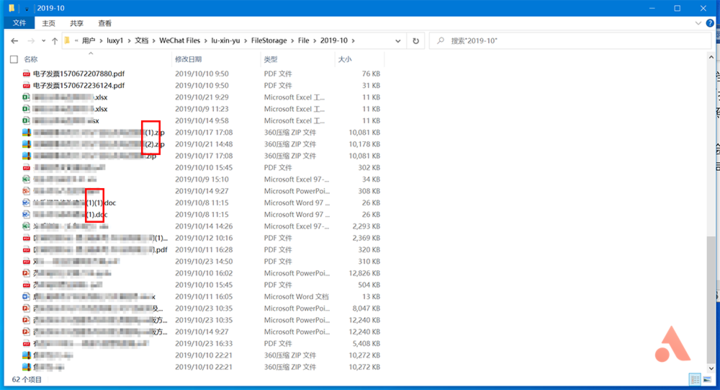
Task: Click the 62 个项目 status text
Action: (x=27, y=379)
